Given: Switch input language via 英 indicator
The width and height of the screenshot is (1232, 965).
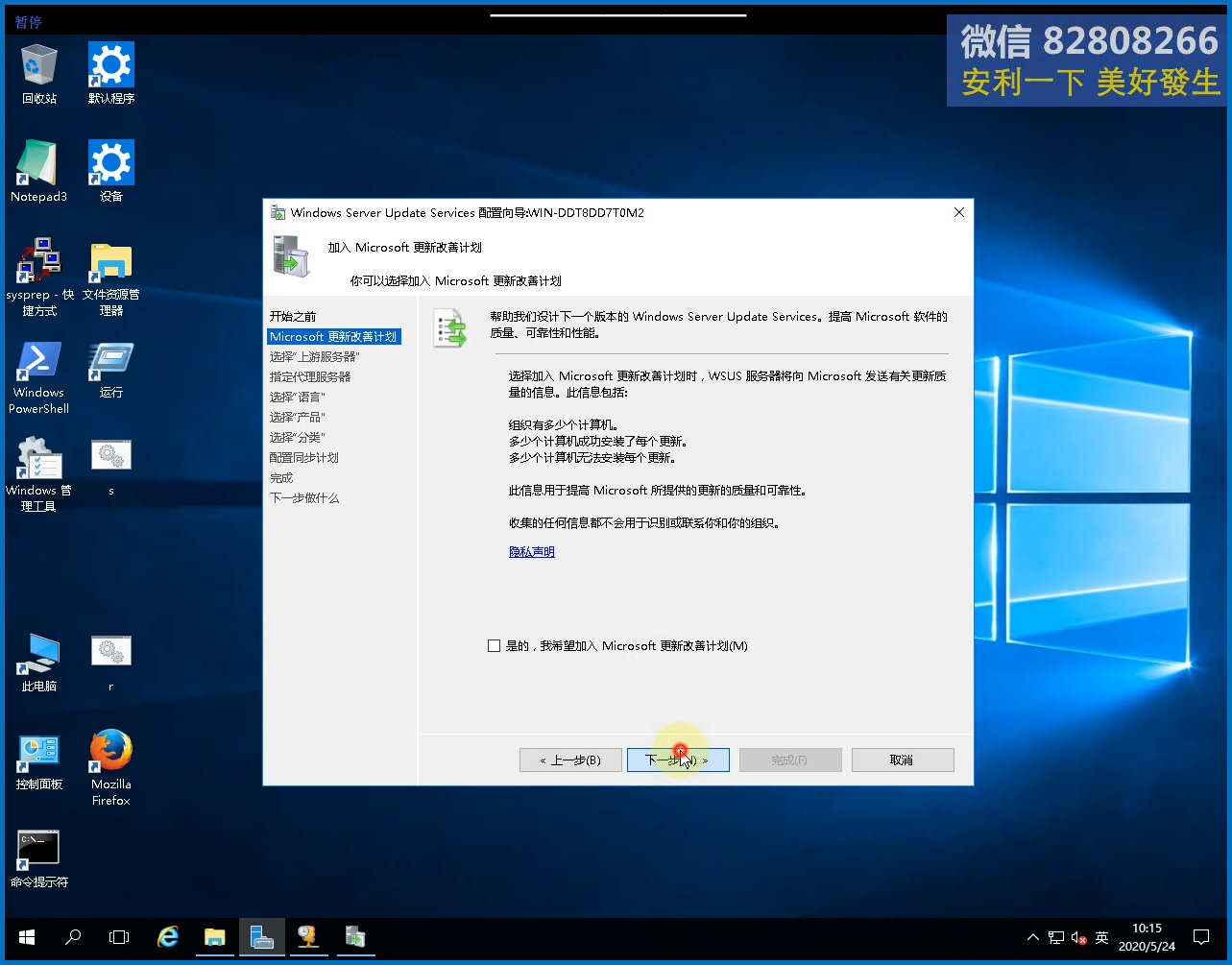Looking at the screenshot, I should click(x=1102, y=937).
